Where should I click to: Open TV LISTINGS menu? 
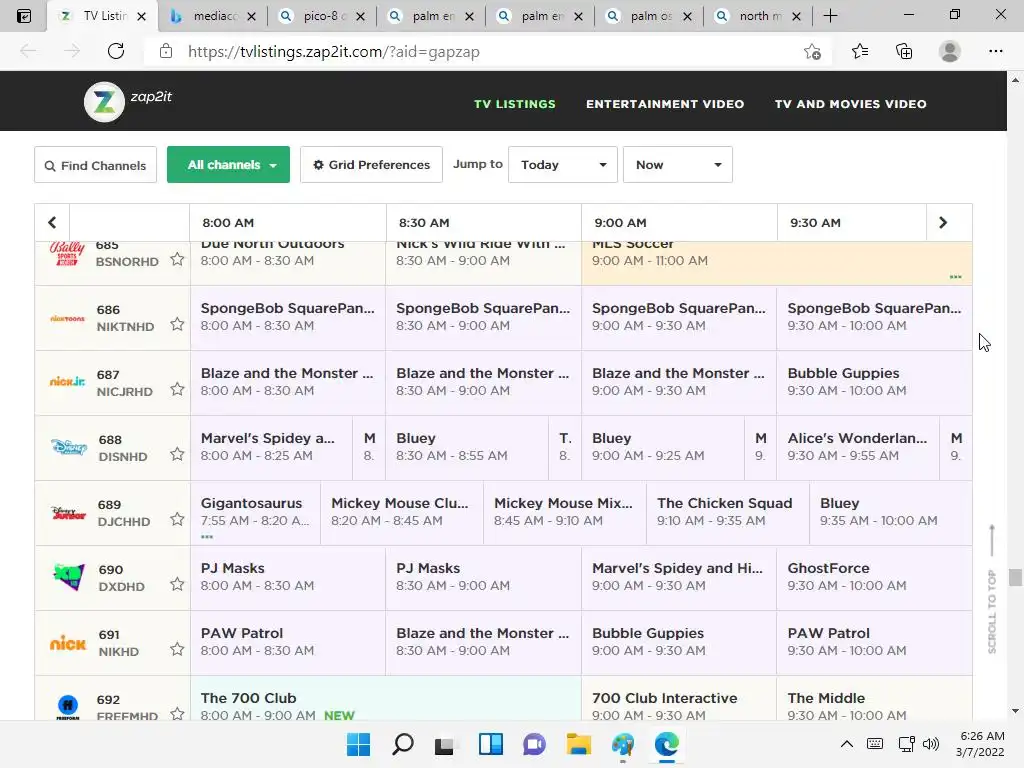515,104
